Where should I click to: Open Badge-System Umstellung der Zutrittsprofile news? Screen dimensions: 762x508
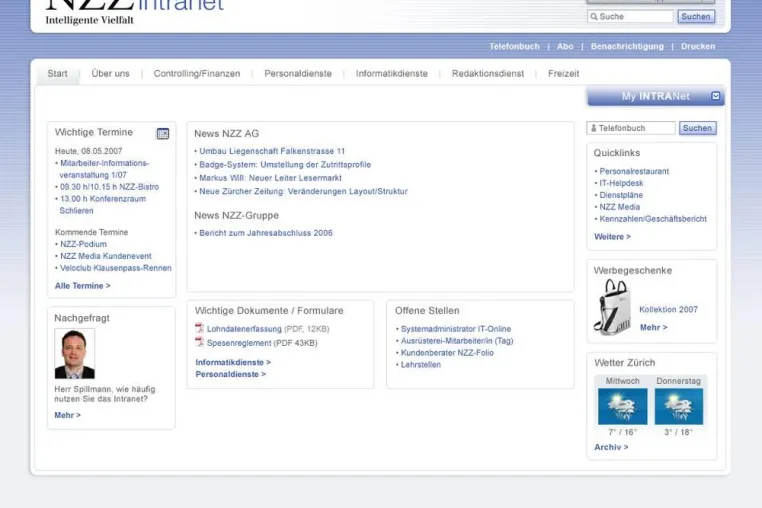pos(285,165)
